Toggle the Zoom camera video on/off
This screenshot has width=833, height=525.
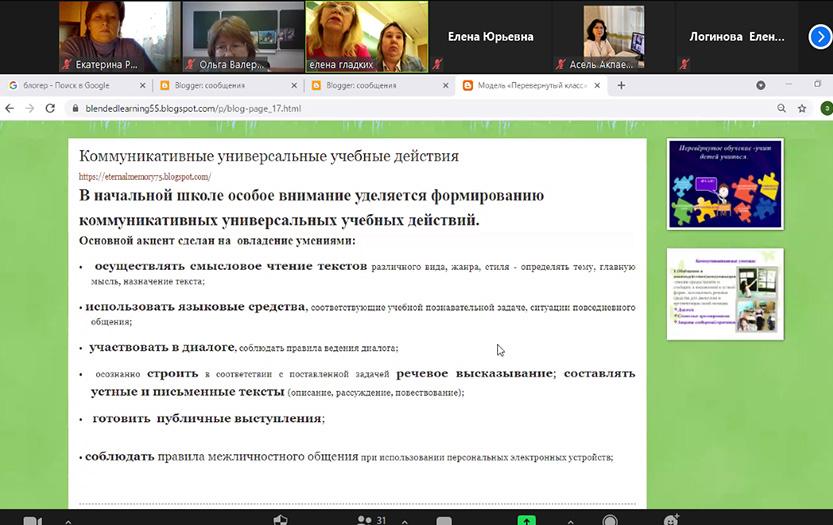(31, 520)
